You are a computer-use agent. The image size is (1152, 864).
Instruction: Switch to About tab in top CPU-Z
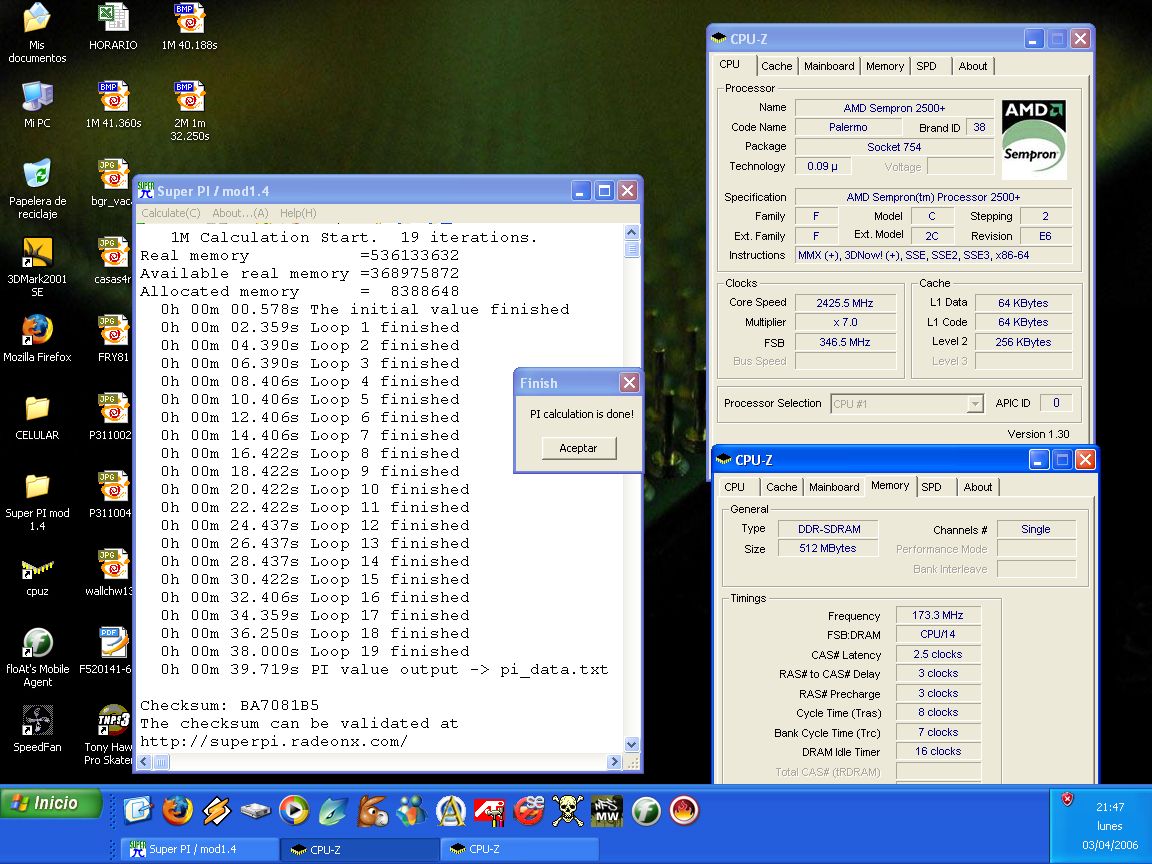973,66
